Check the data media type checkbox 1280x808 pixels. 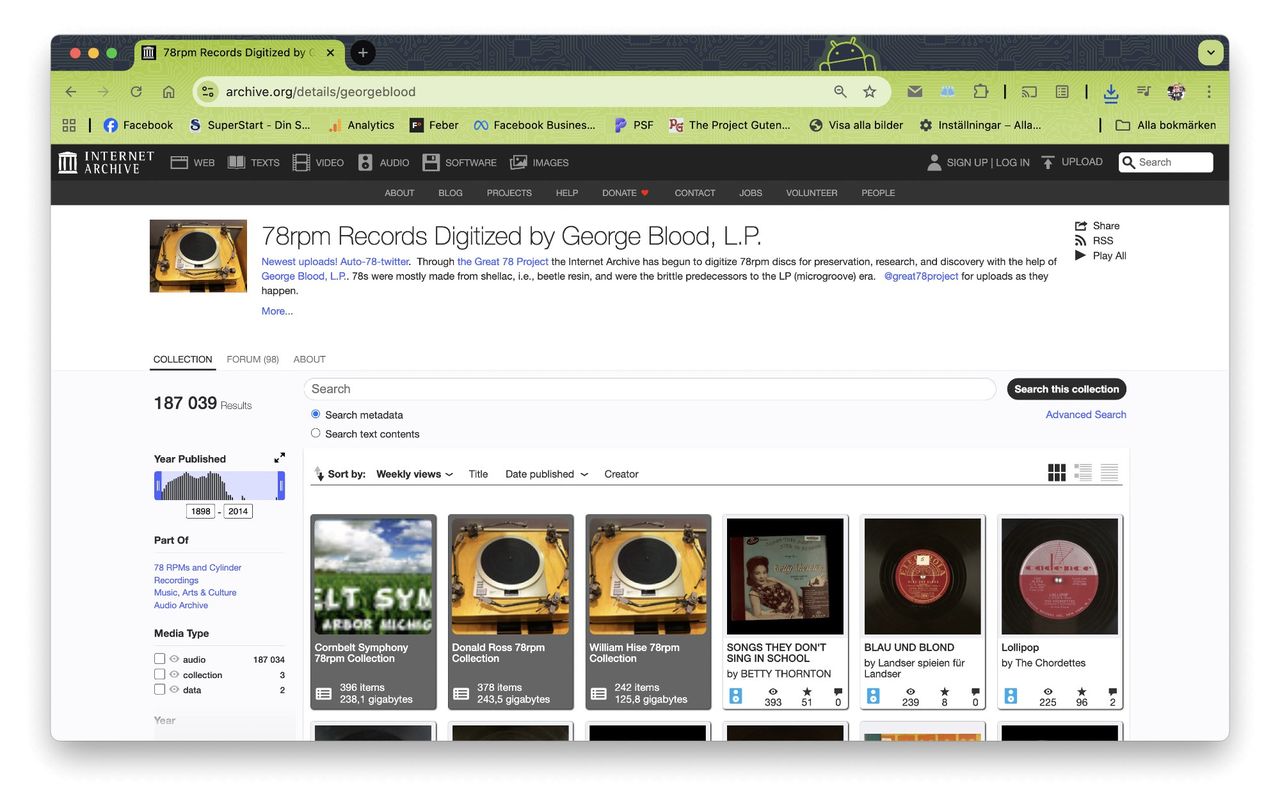coord(160,690)
